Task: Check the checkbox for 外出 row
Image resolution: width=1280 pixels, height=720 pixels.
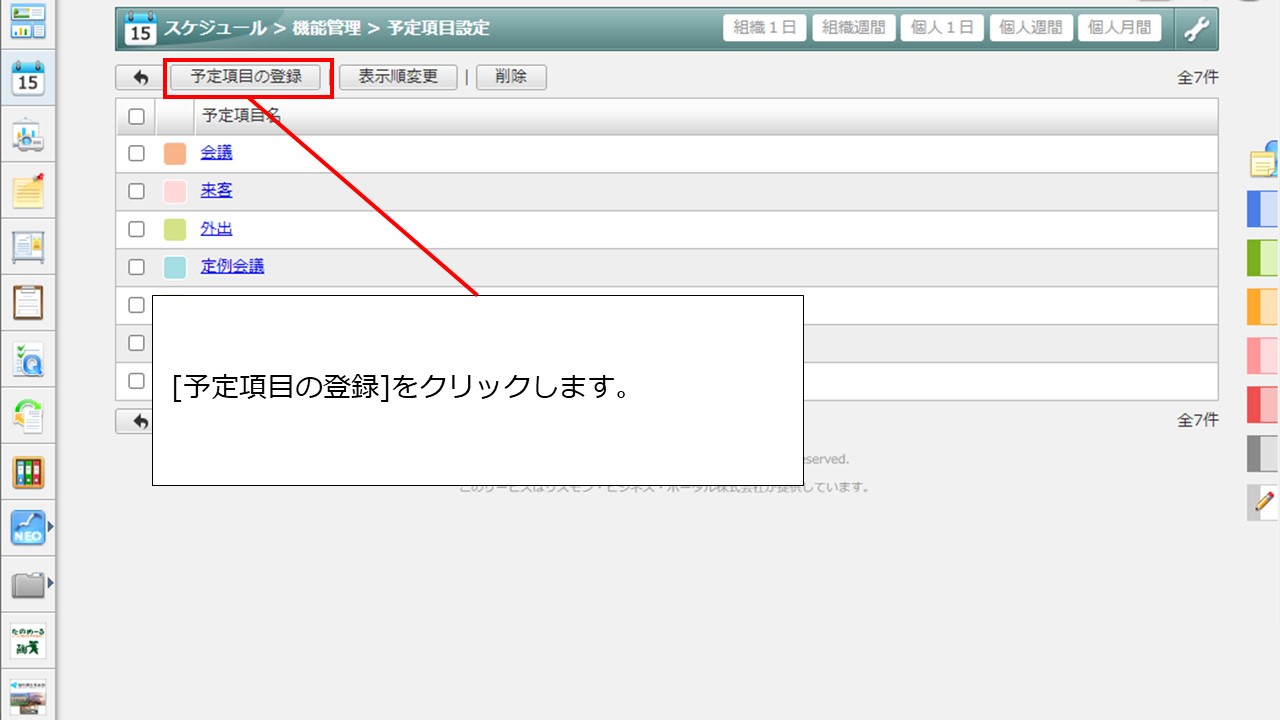Action: point(136,229)
